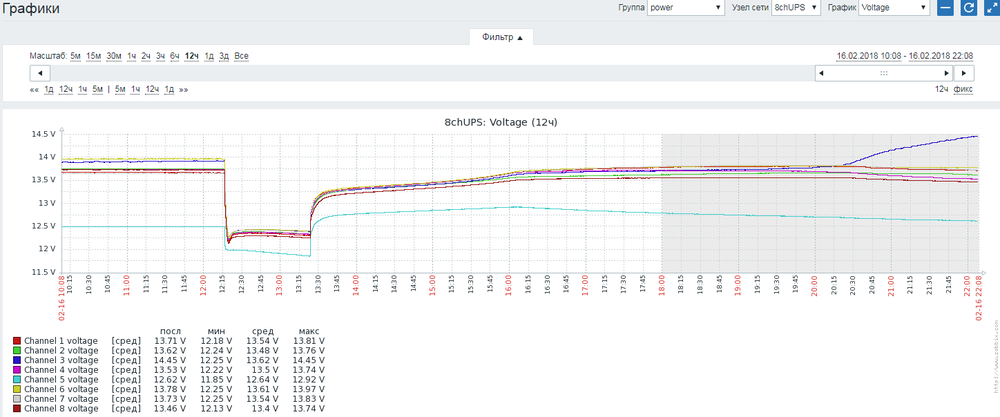Click the blue minus button in the header
Screen dimensions: 1000x417
pyautogui.click(x=946, y=8)
